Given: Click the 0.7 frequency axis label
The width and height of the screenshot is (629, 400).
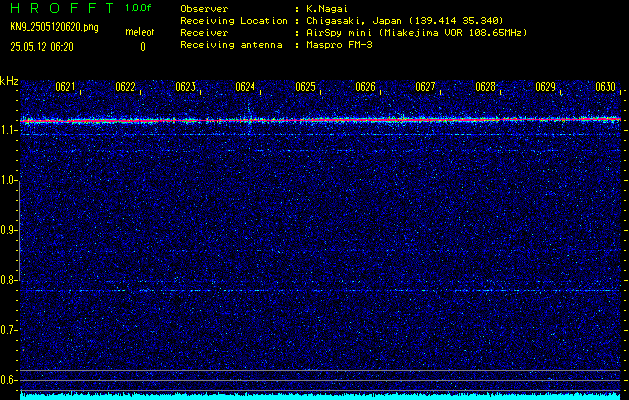Looking at the screenshot, I should click(x=8, y=330).
